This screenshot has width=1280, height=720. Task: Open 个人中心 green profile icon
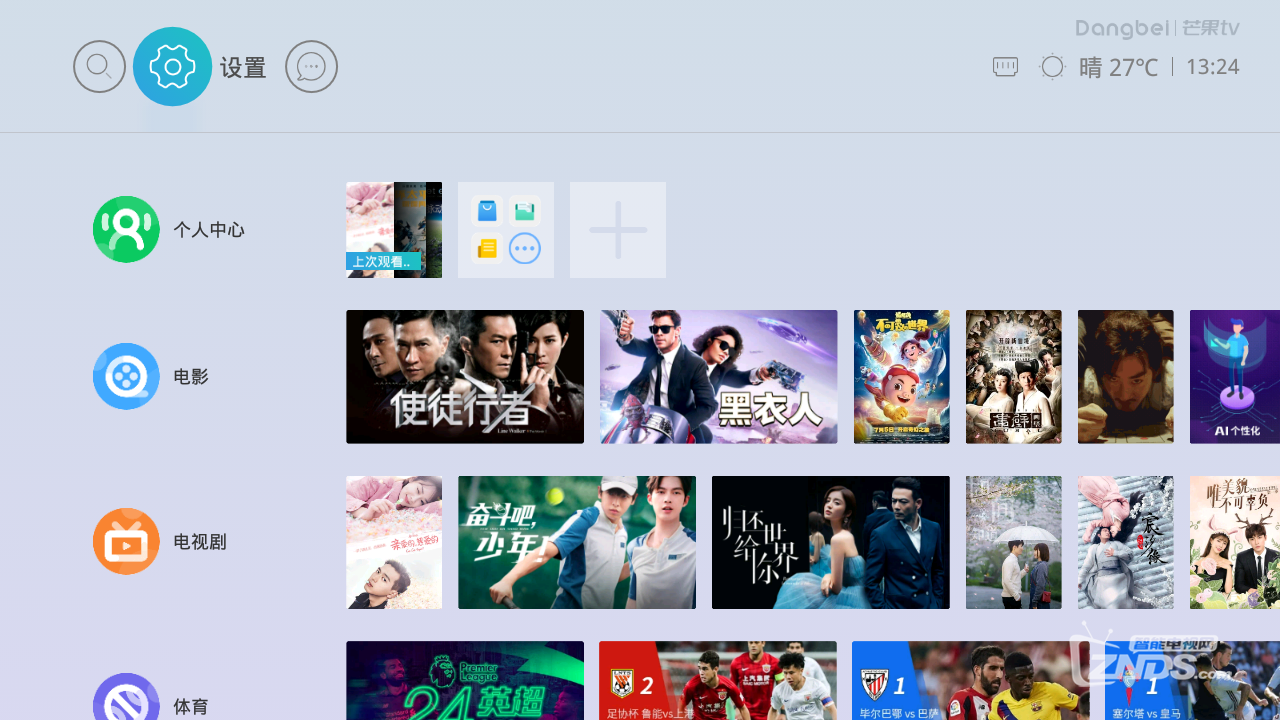(x=126, y=229)
